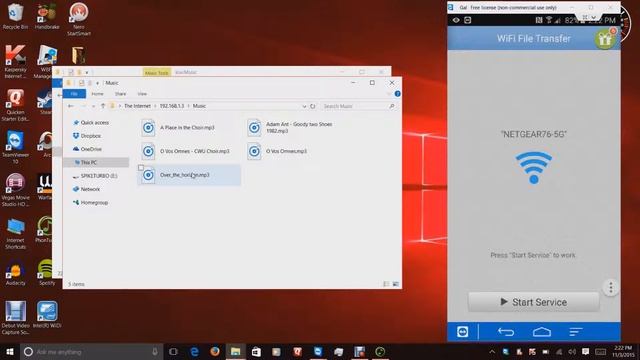The image size is (640, 360).
Task: Open the three-dot overflow menu in phone app
Action: pyautogui.click(x=611, y=288)
